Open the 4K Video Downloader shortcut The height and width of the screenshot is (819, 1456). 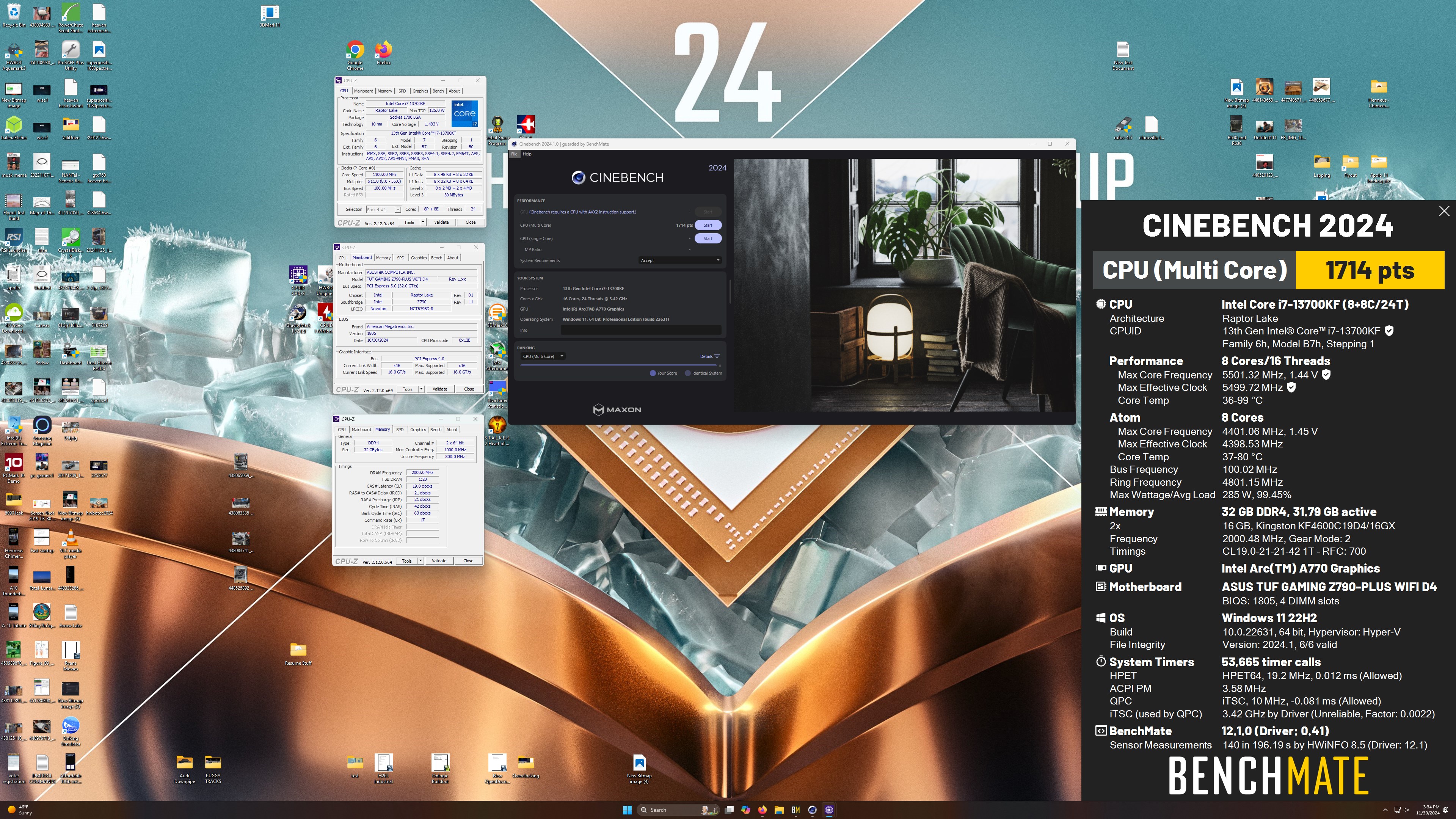pyautogui.click(x=14, y=318)
